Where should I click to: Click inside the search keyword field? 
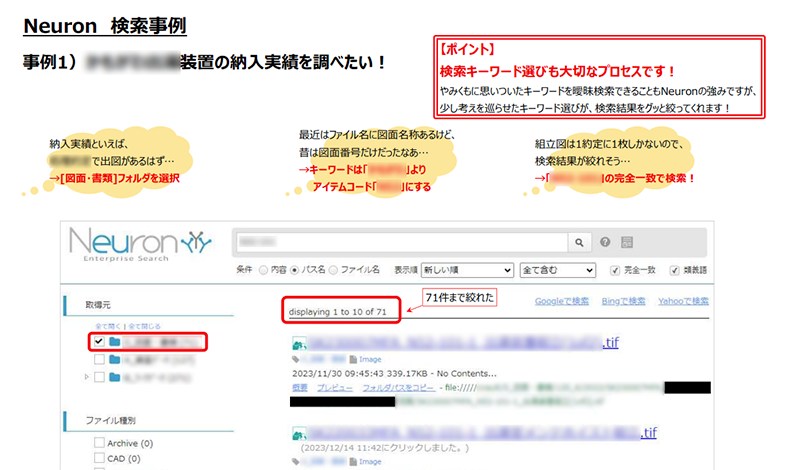[402, 242]
